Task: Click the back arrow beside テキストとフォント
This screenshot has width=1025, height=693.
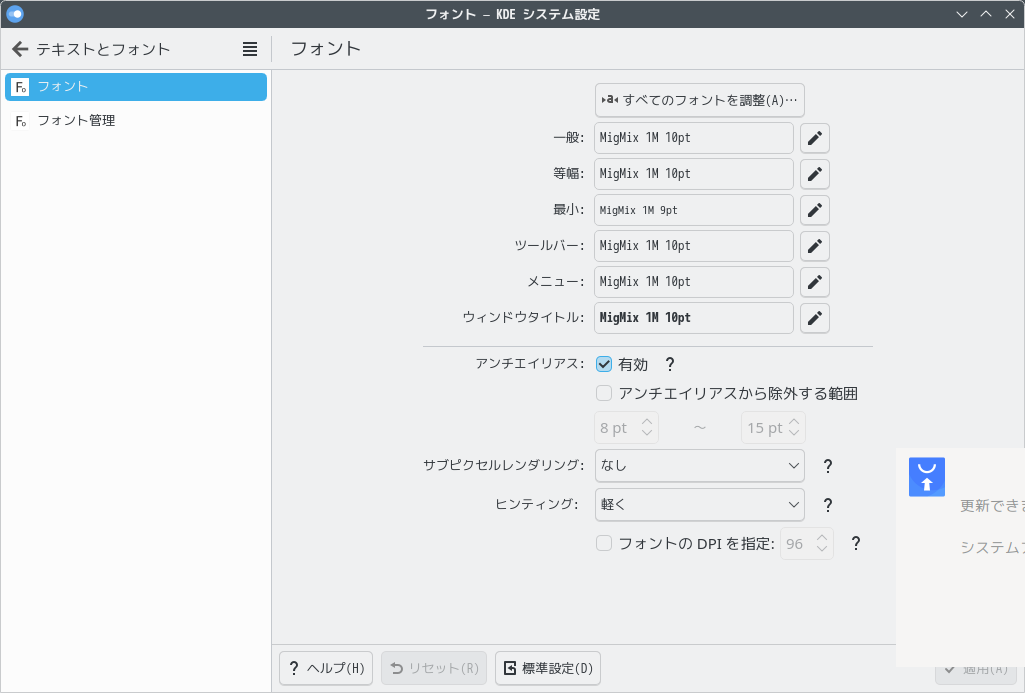Action: [x=20, y=49]
